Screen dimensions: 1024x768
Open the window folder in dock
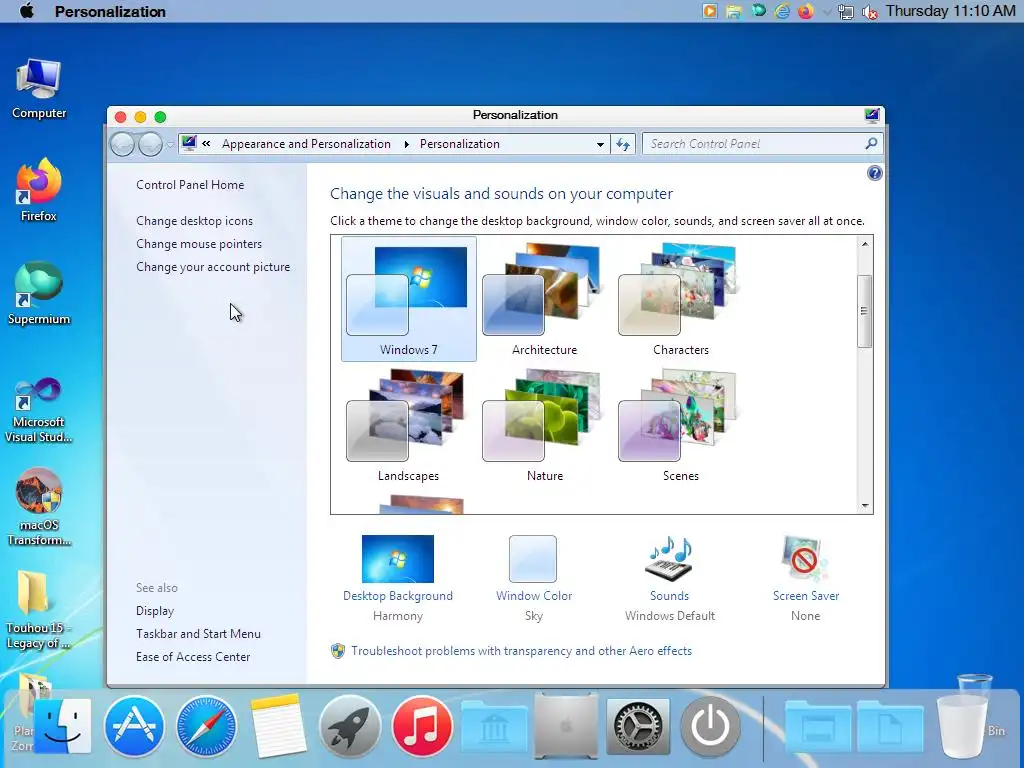coord(818,726)
